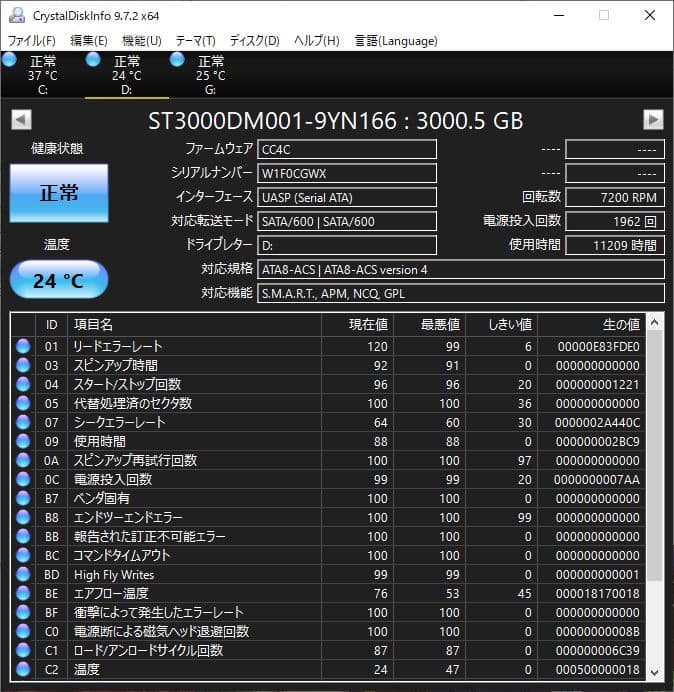This screenshot has height=692, width=674.
Task: Open the ファイル(F) menu
Action: click(32, 41)
